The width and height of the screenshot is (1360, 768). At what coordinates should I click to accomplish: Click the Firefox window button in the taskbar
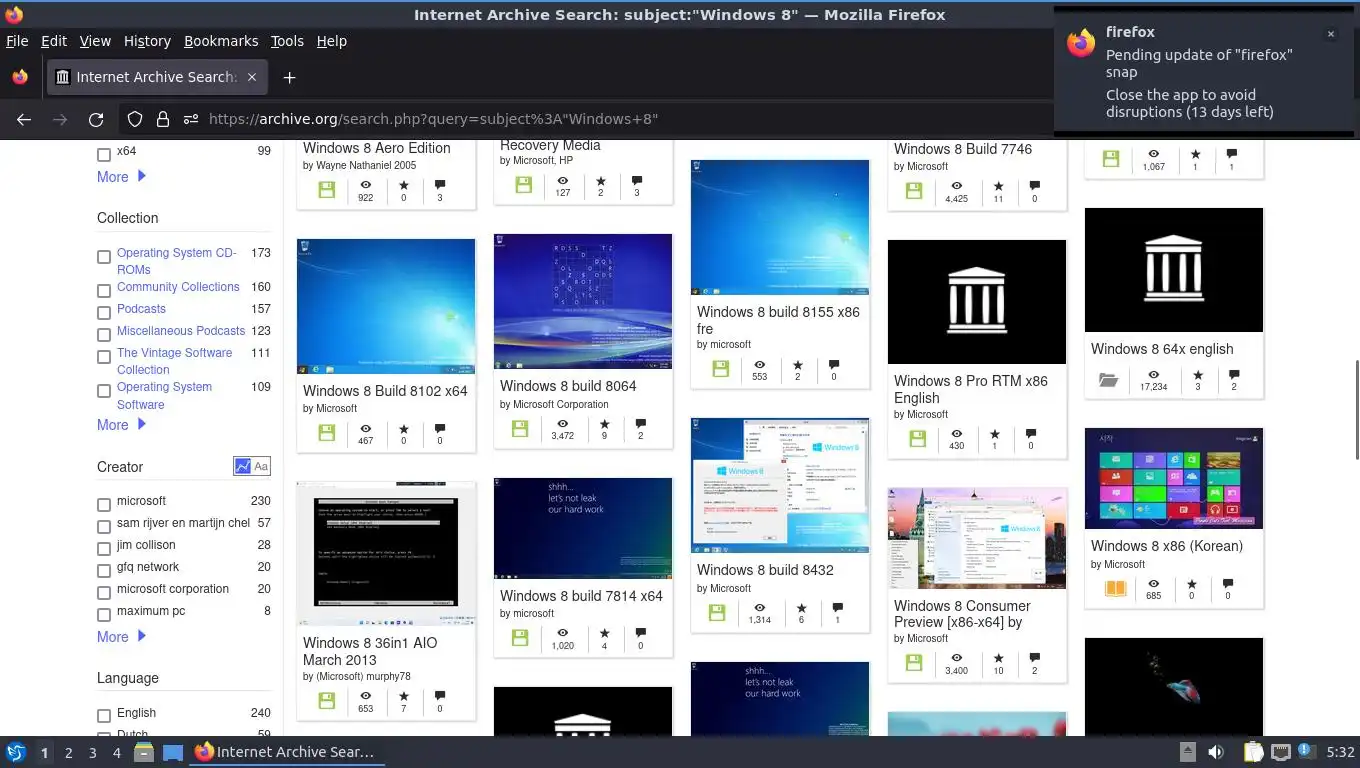[286, 752]
